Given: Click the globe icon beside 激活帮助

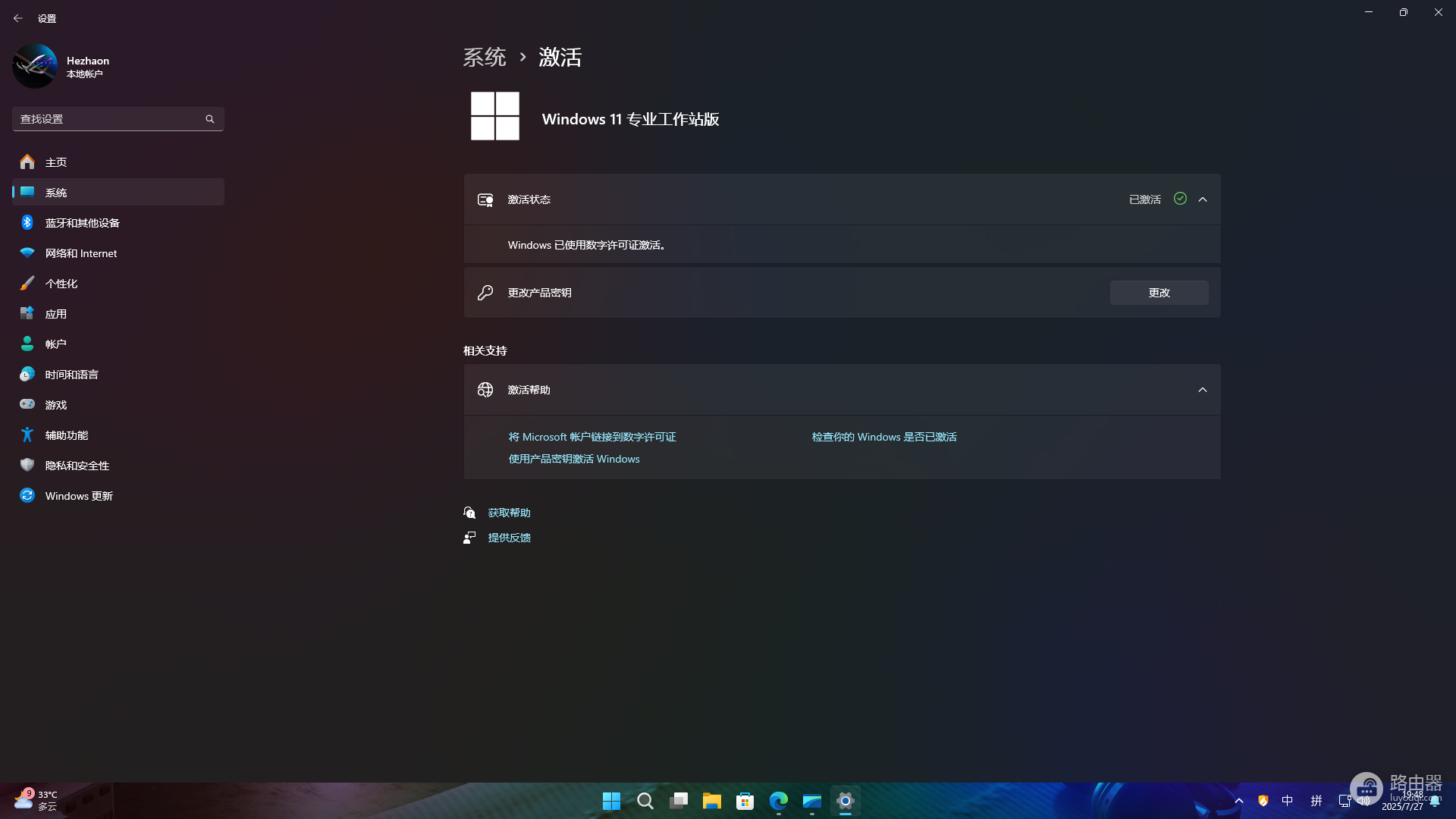Looking at the screenshot, I should pyautogui.click(x=485, y=390).
